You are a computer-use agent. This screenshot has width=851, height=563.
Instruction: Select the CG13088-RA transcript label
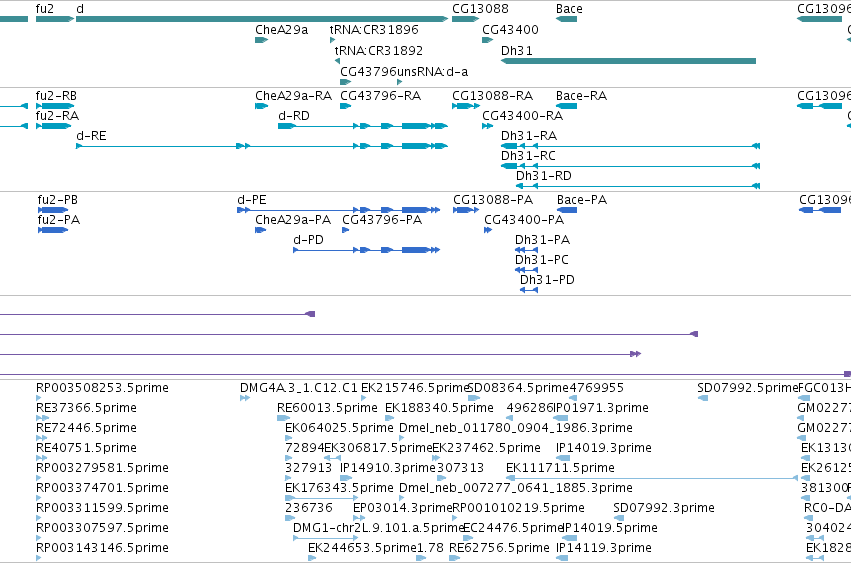pyautogui.click(x=492, y=96)
